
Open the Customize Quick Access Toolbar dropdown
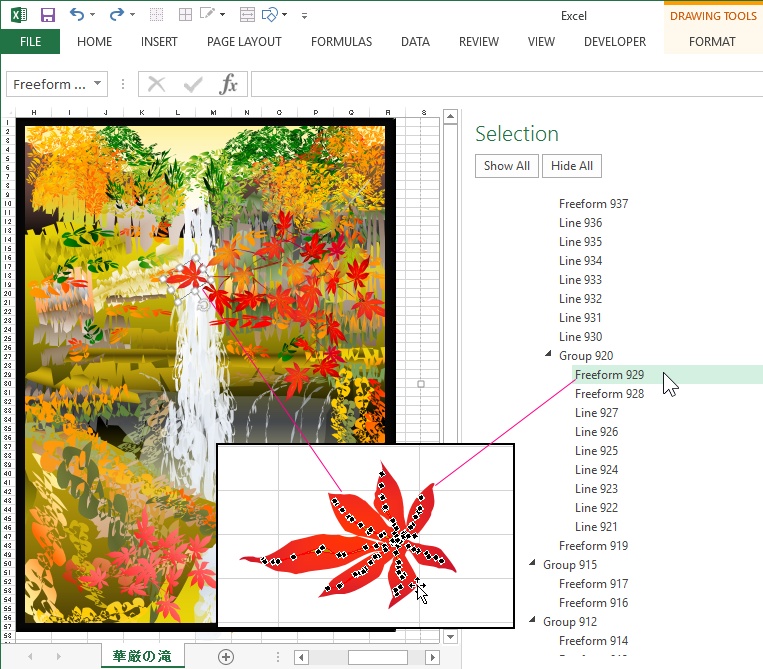[x=304, y=16]
